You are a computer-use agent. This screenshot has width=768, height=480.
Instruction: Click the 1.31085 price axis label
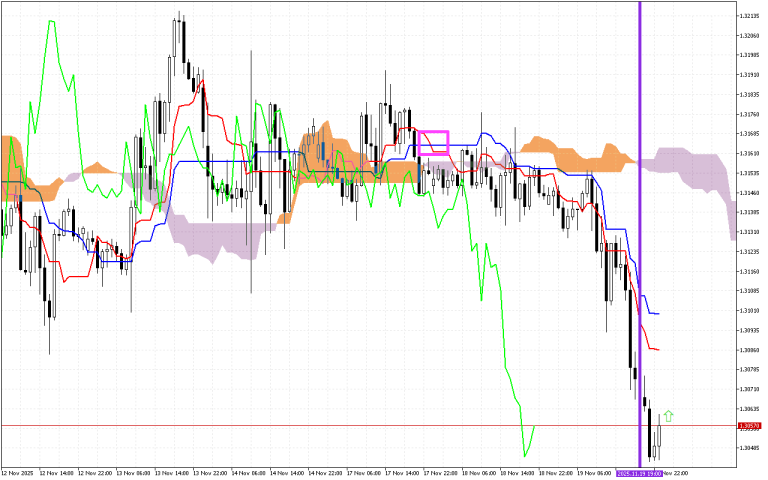pyautogui.click(x=749, y=290)
